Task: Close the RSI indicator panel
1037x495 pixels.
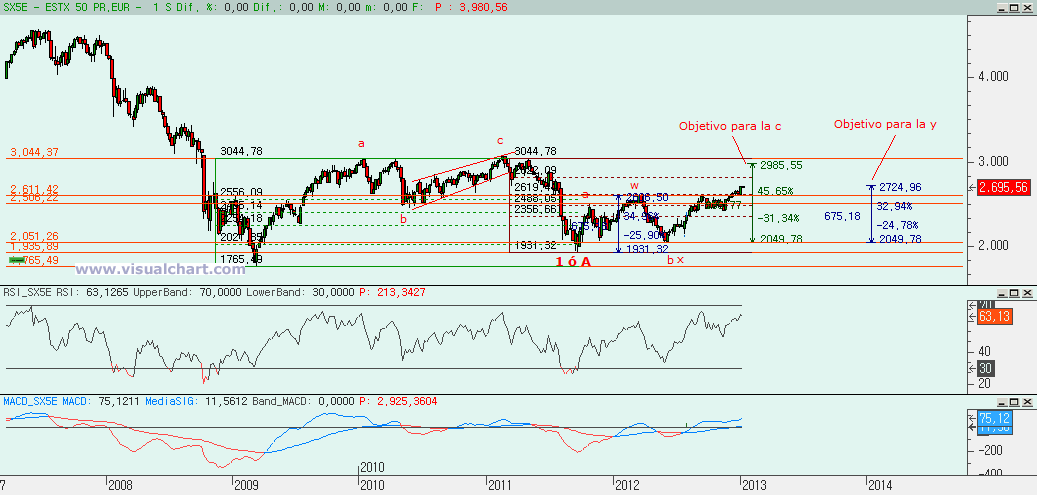Action: [1026, 292]
